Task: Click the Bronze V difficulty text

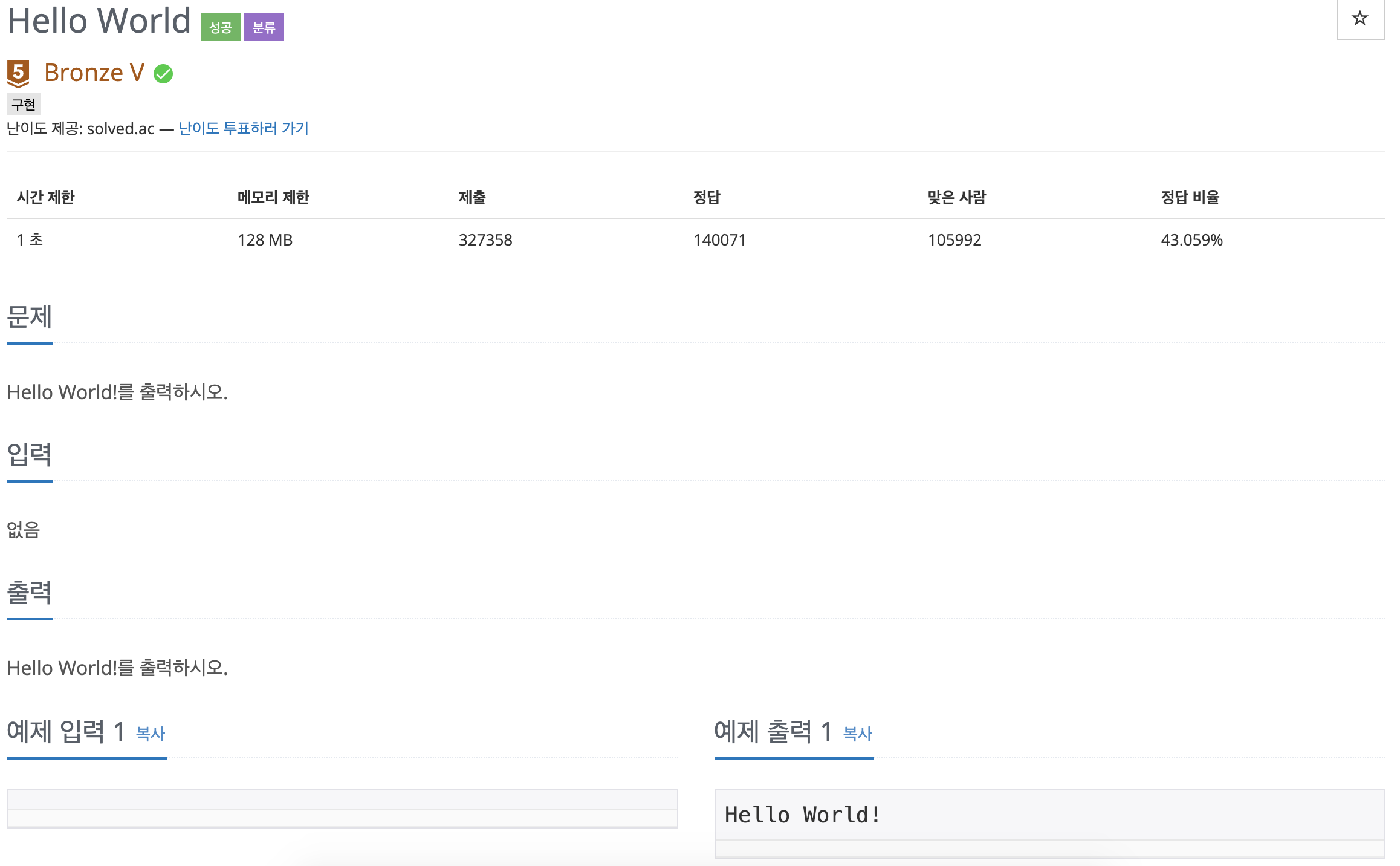Action: tap(94, 73)
